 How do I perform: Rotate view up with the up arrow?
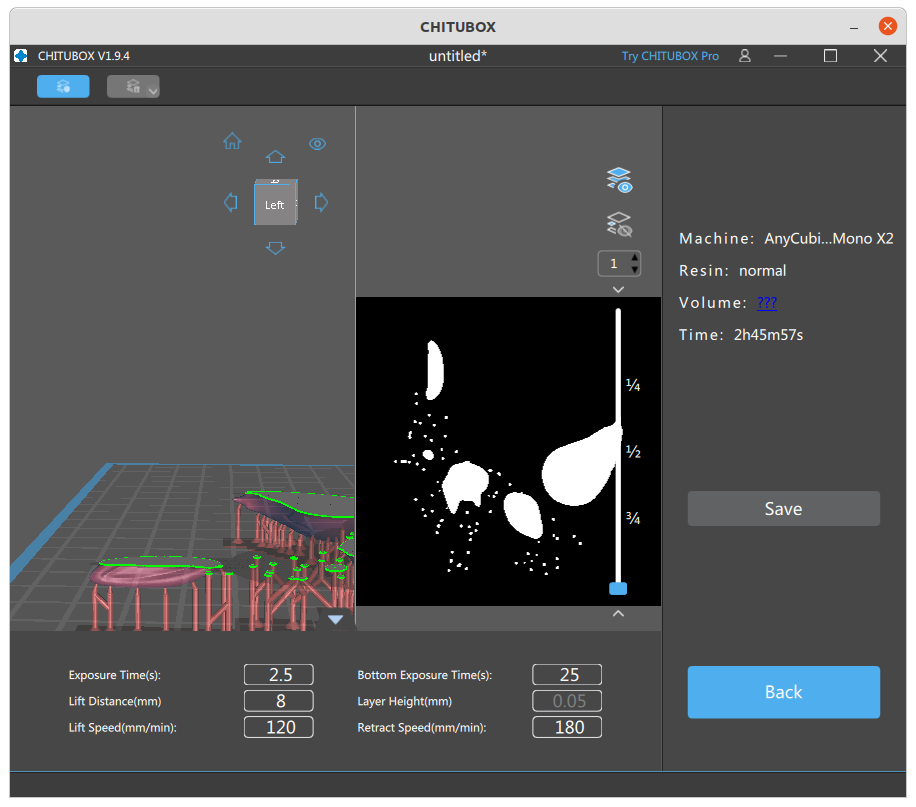[x=275, y=157]
